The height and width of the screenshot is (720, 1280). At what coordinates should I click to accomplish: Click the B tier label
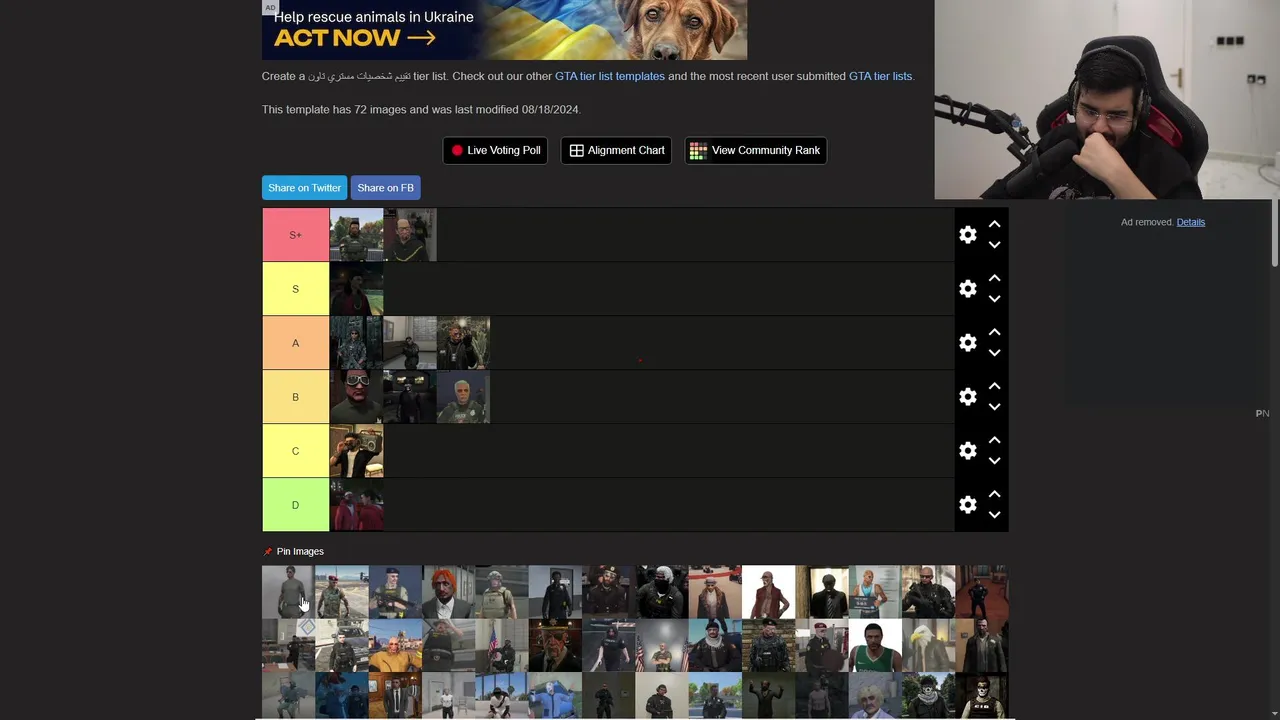click(295, 397)
